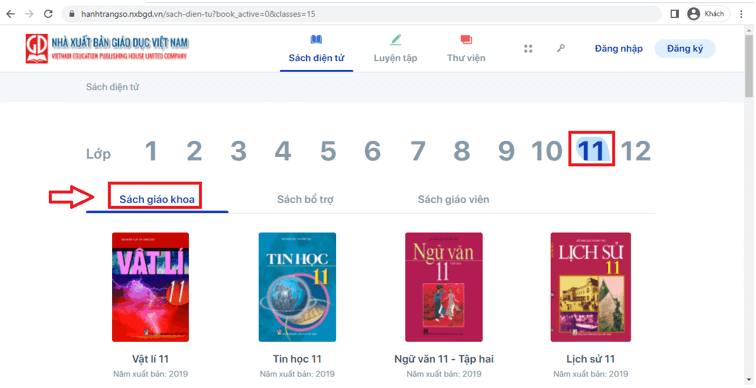Select grade 10 in the Lớp row
Screen dimensions: 756x388
[547, 151]
